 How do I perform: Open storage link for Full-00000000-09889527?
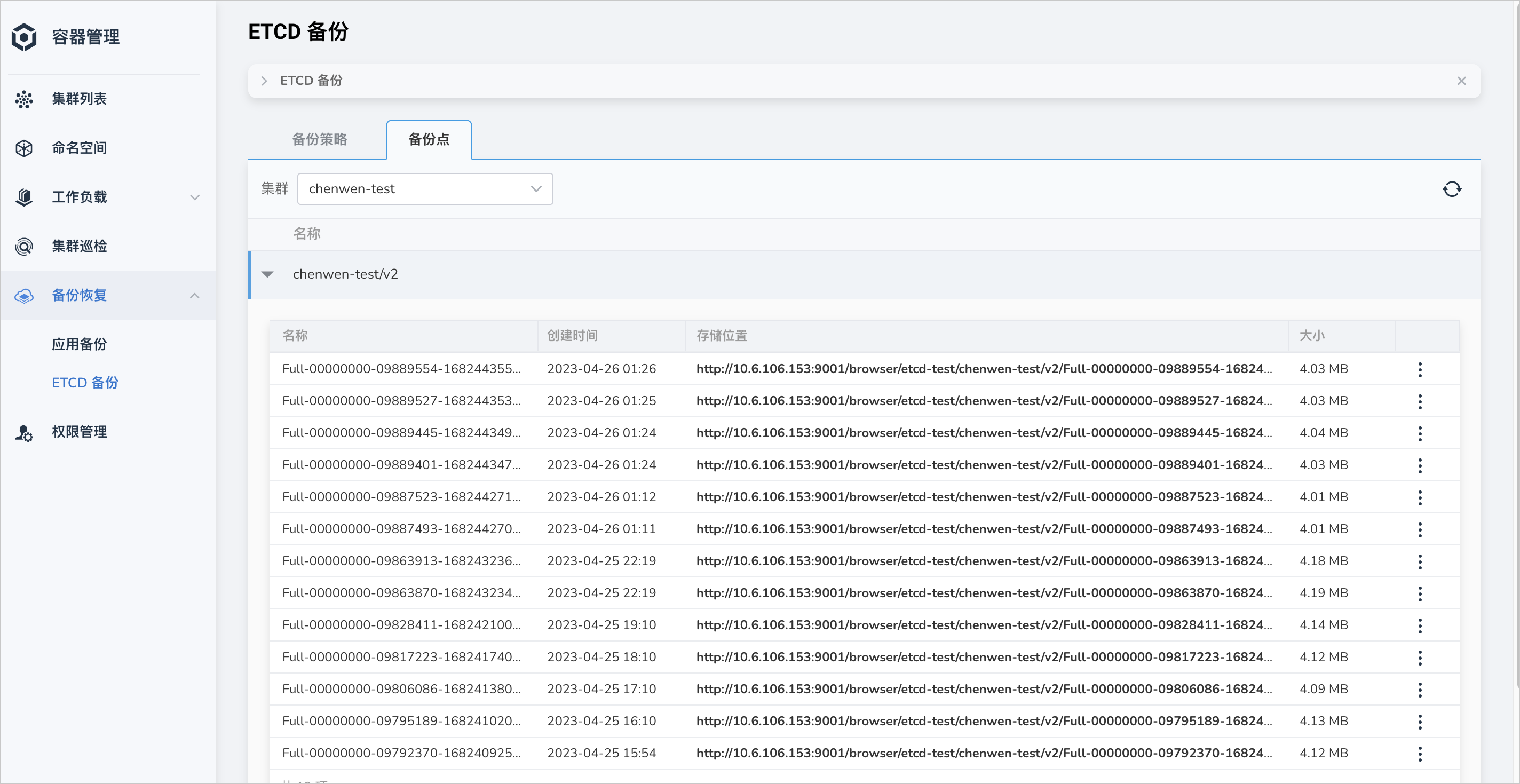984,401
